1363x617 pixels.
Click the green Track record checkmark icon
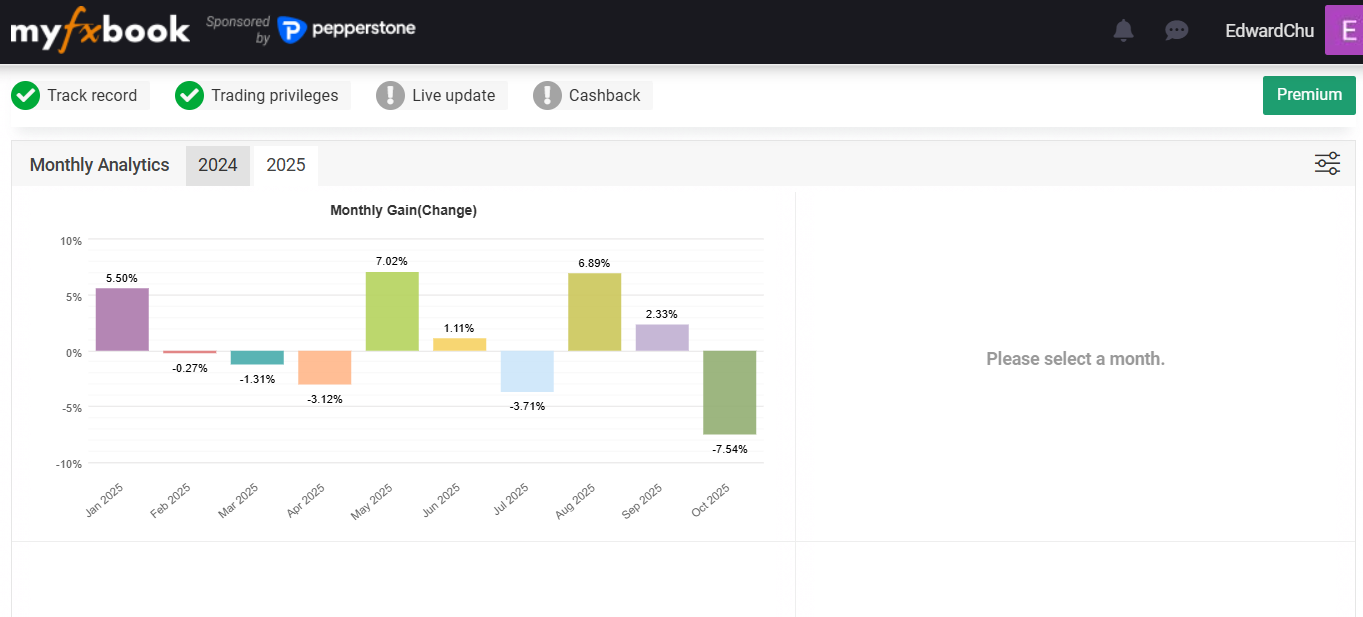[x=25, y=96]
